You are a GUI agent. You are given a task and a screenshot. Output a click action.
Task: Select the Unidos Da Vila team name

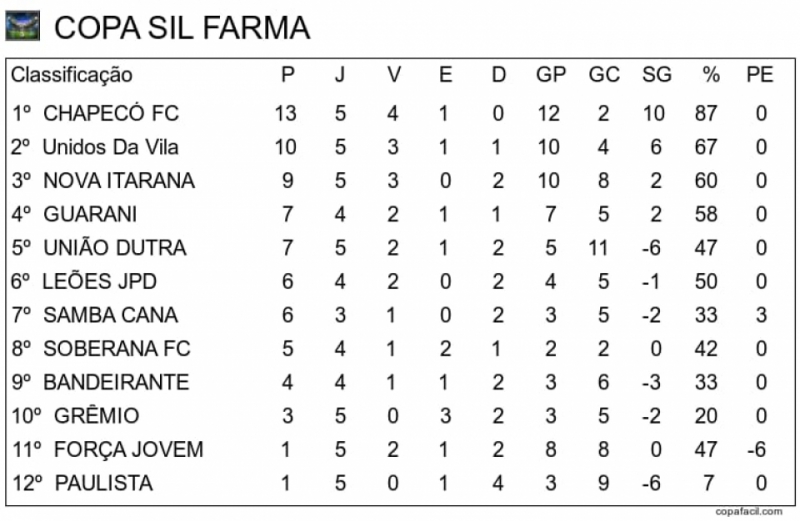point(110,147)
